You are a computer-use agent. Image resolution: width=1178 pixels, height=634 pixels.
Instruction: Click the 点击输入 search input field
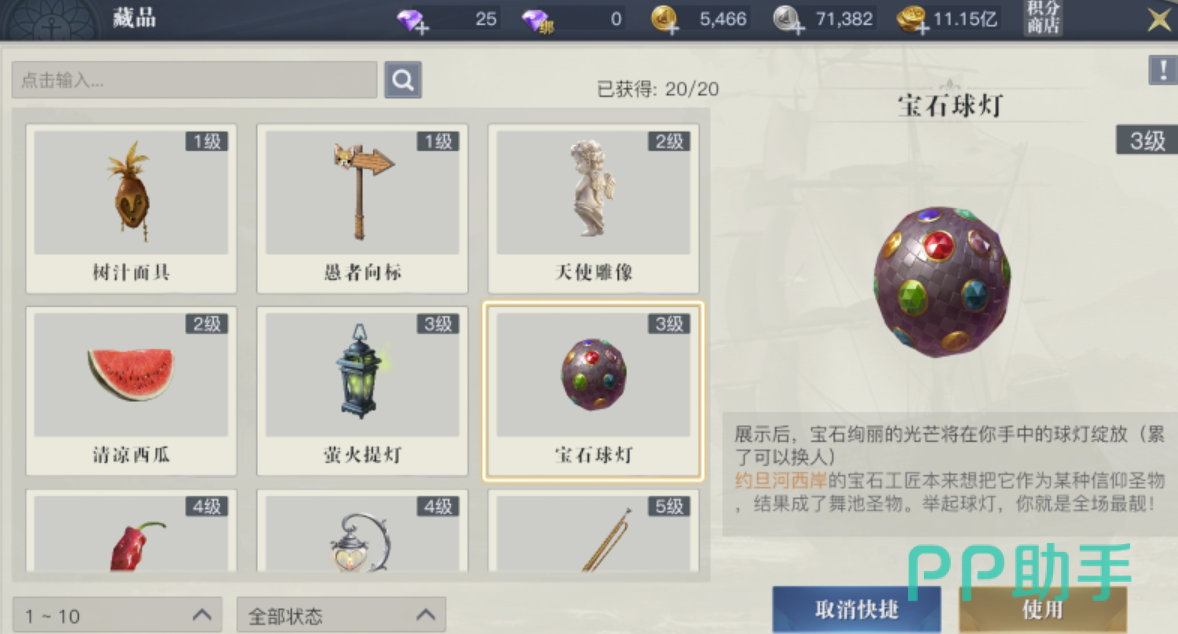tap(194, 80)
